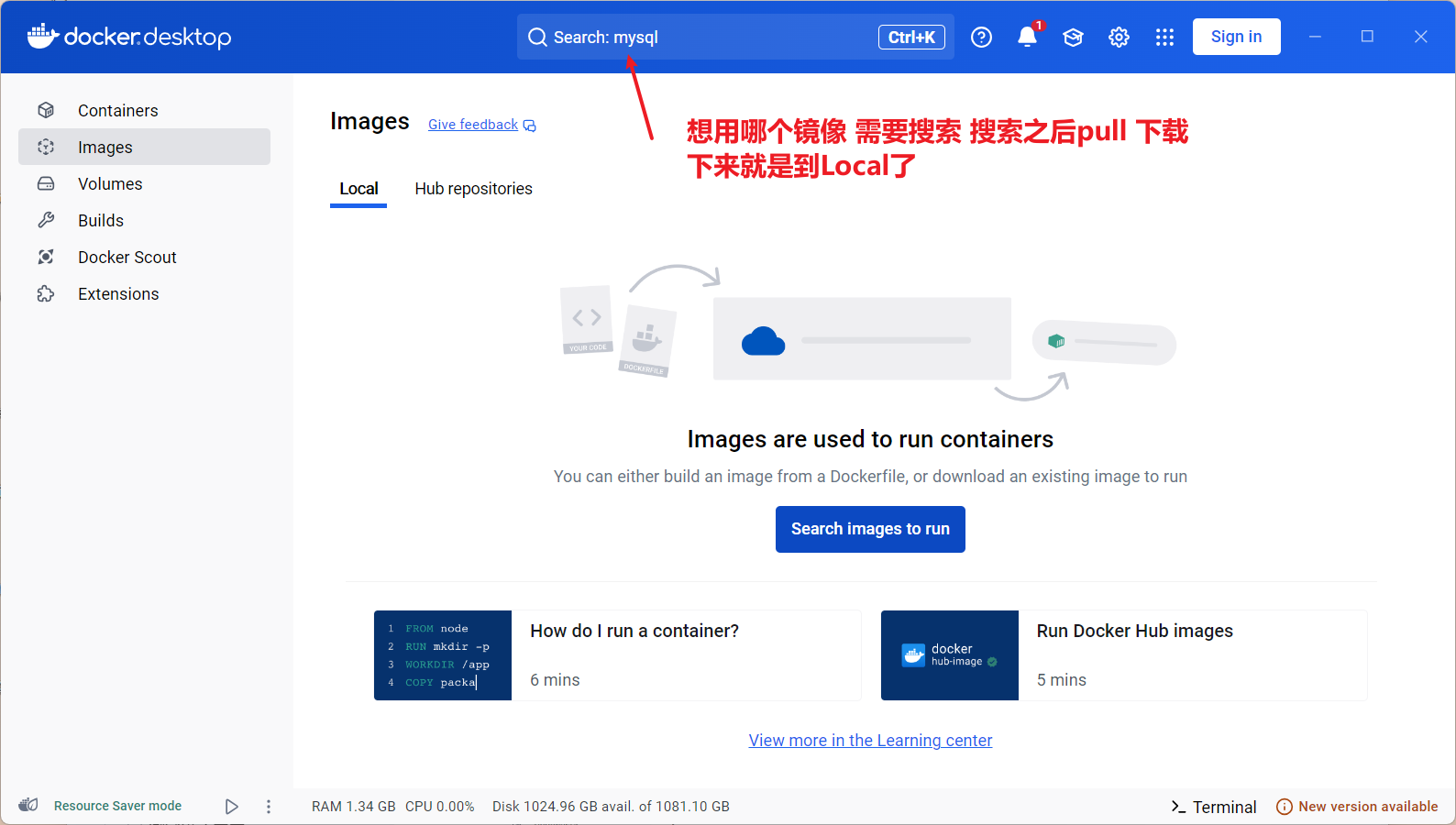This screenshot has height=825, width=1456.
Task: Click the docker hub-image thumbnail
Action: tap(950, 655)
